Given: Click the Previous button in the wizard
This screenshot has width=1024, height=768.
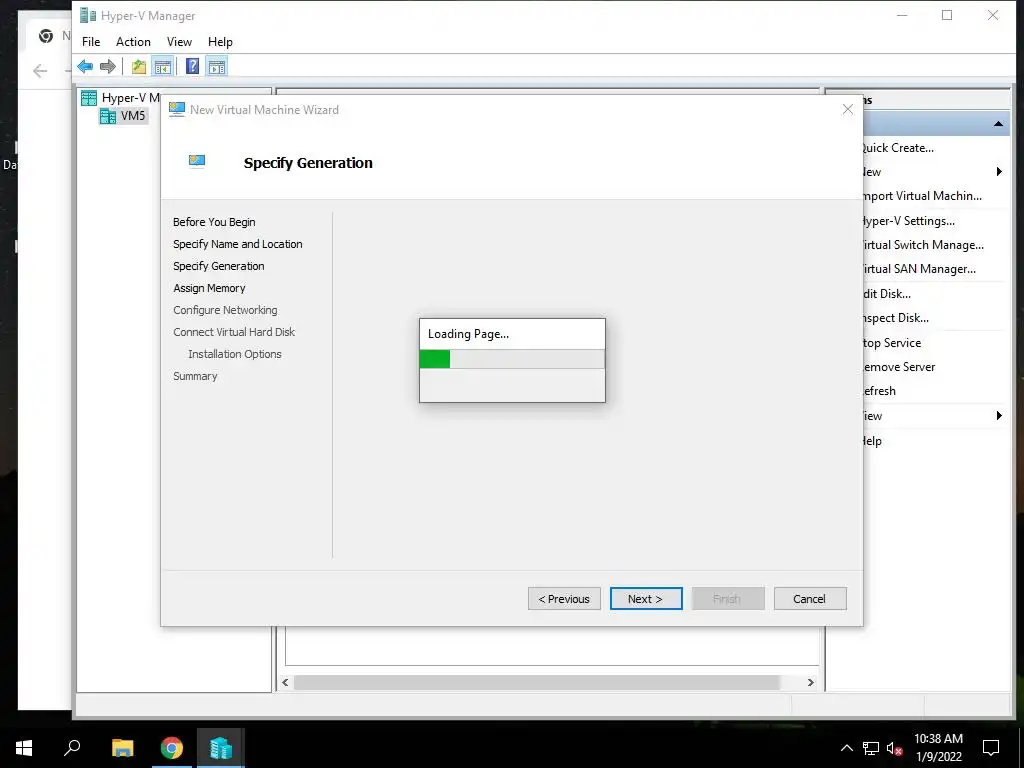Looking at the screenshot, I should coord(564,599).
